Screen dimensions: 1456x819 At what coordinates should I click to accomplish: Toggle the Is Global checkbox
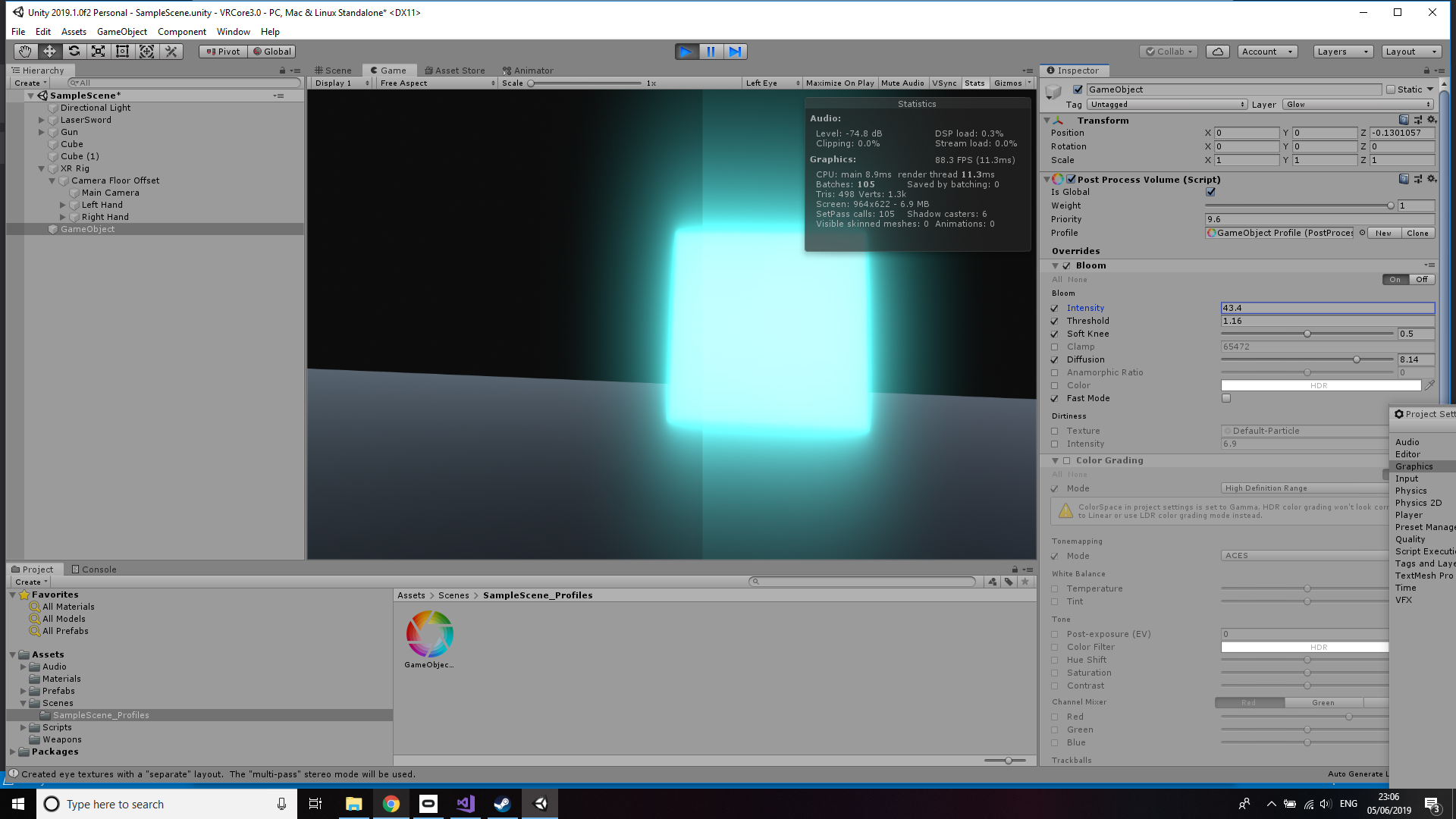click(1210, 192)
